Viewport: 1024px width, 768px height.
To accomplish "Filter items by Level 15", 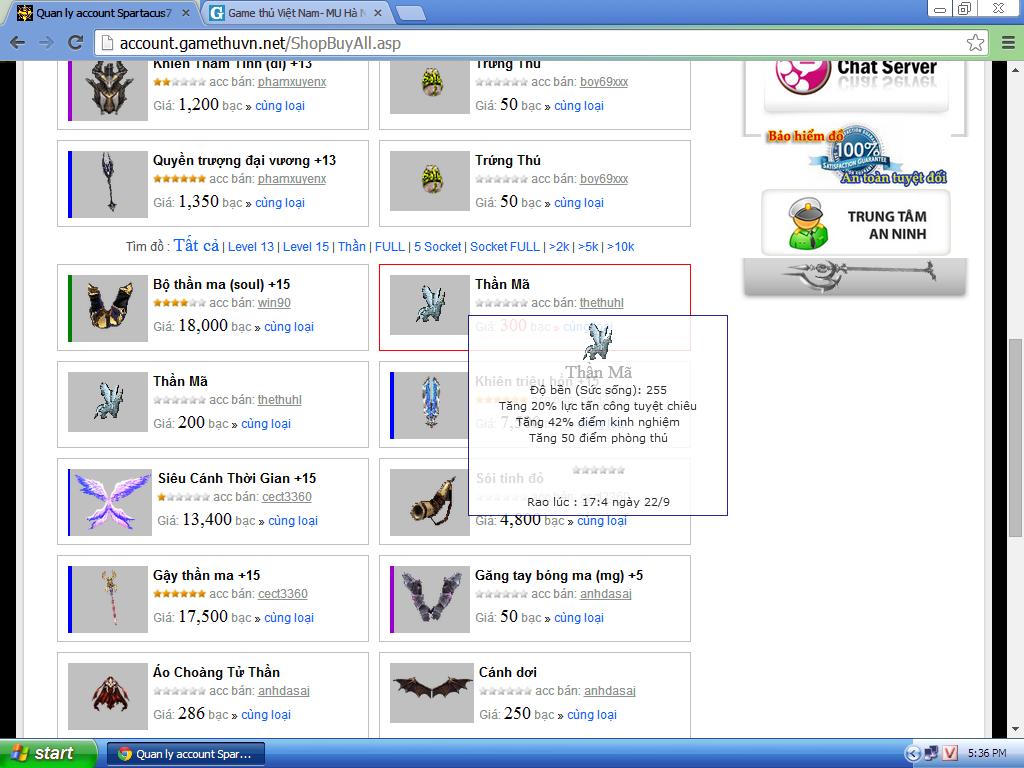I will 306,247.
